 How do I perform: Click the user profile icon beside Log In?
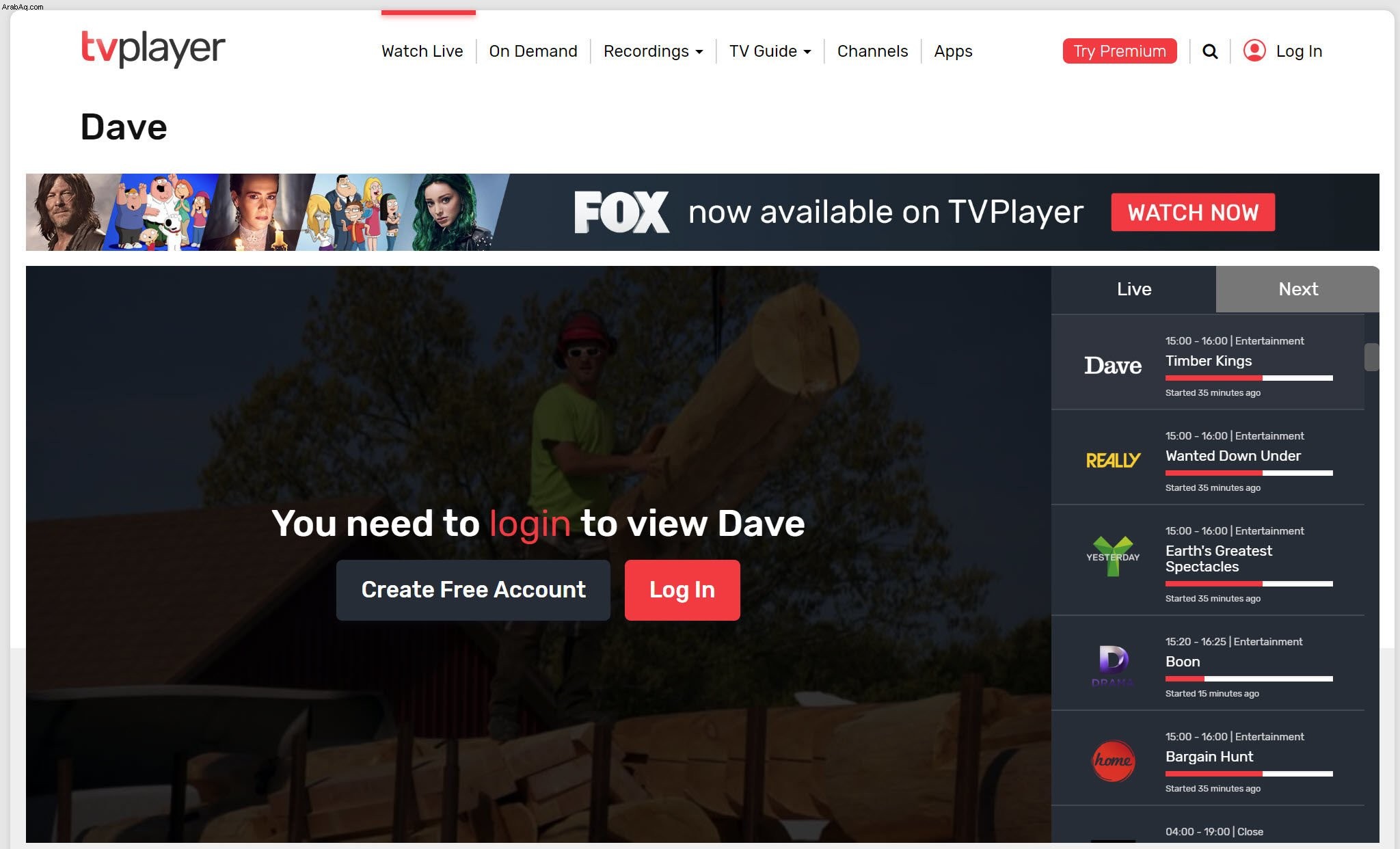pyautogui.click(x=1254, y=51)
